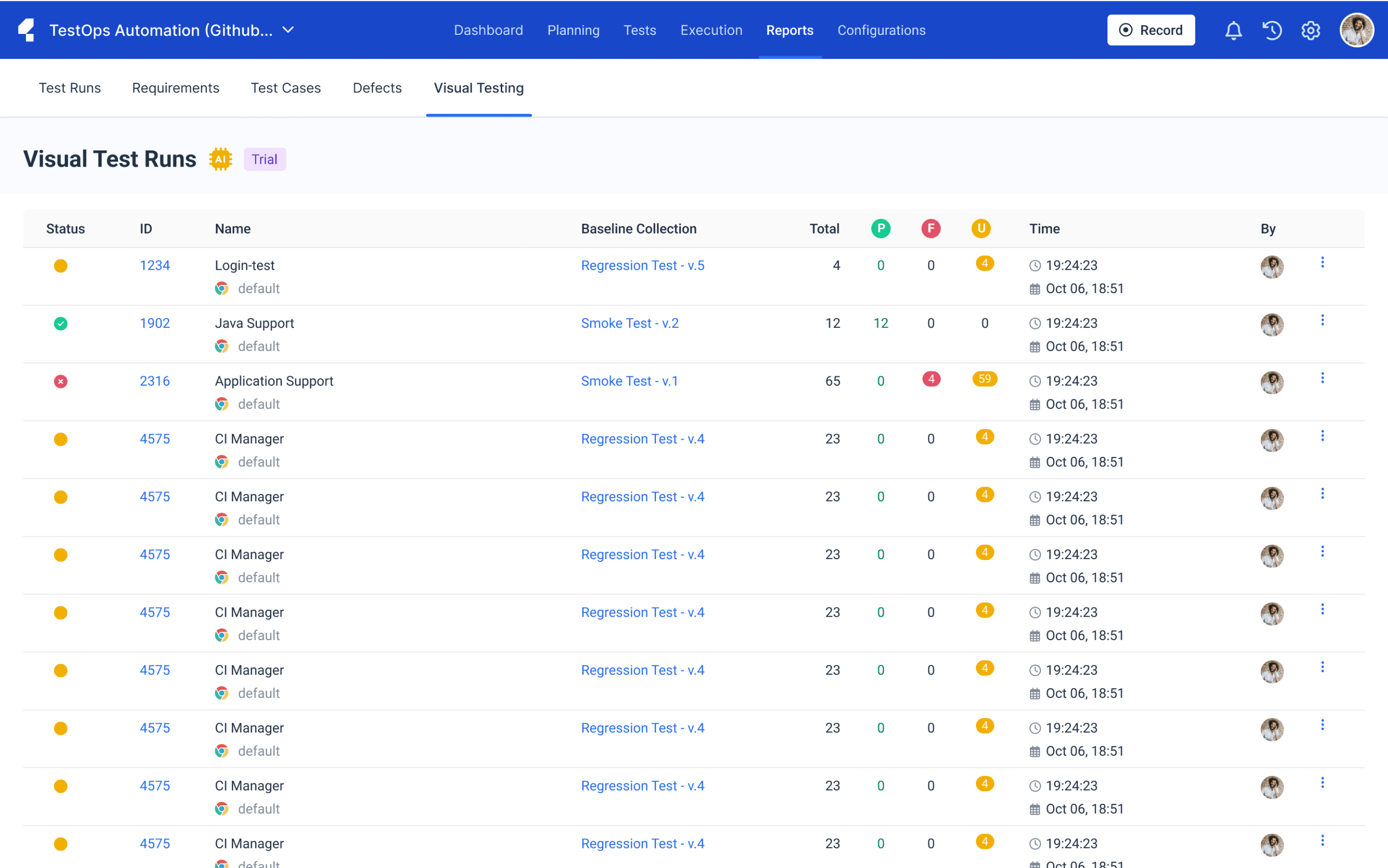Expand the TestOps Automation project dropdown
1388x868 pixels.
point(288,30)
